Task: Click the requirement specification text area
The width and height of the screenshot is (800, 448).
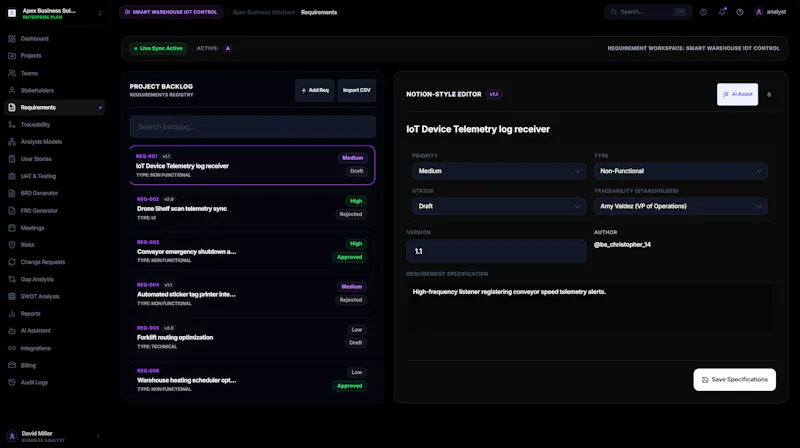Action: [x=591, y=307]
